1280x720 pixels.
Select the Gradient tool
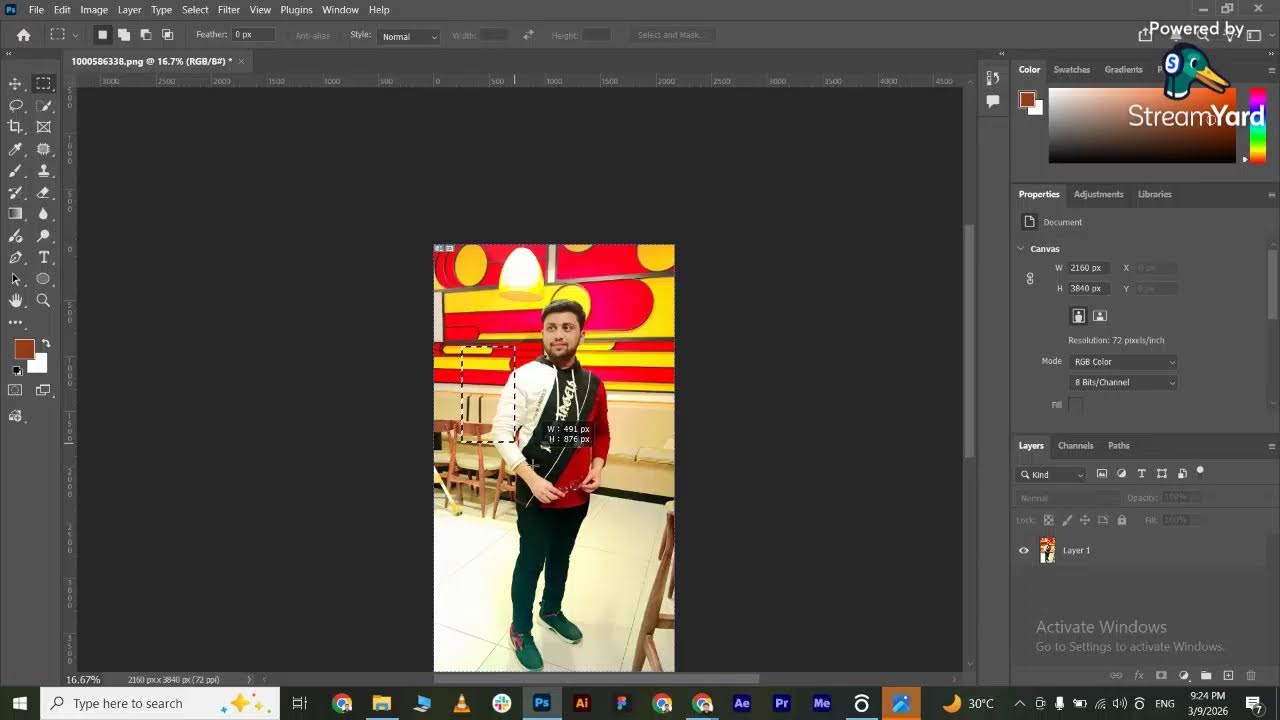[x=15, y=214]
